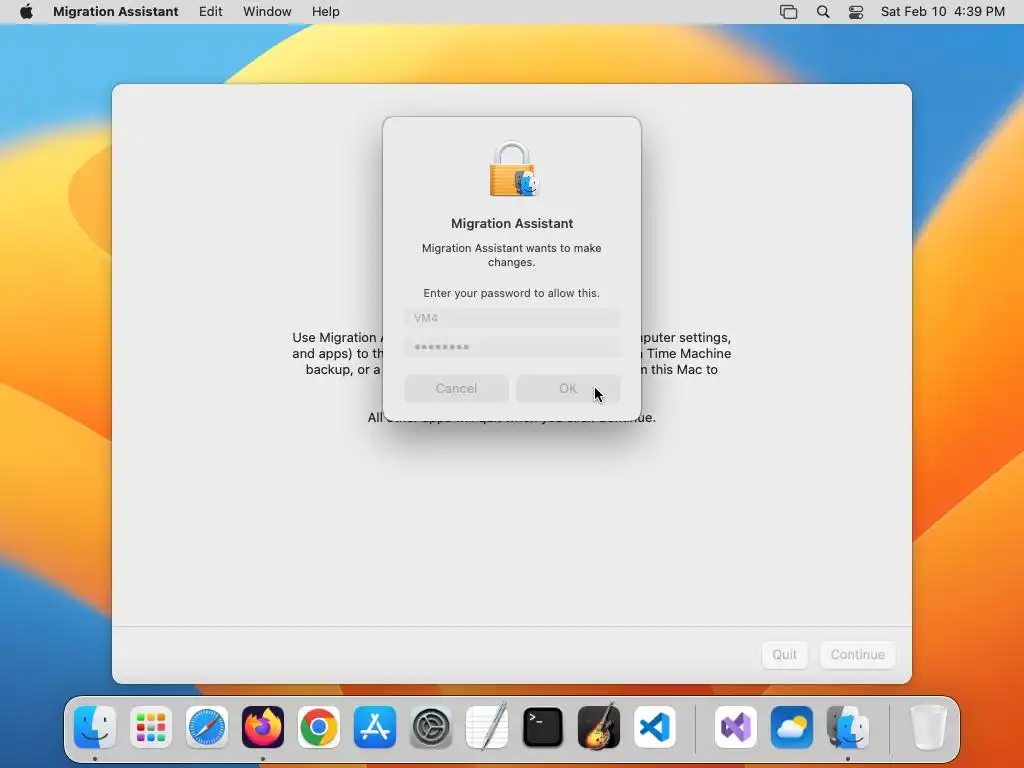1024x768 pixels.
Task: Click Migration Assistant icon in the Dock
Action: (x=848, y=727)
